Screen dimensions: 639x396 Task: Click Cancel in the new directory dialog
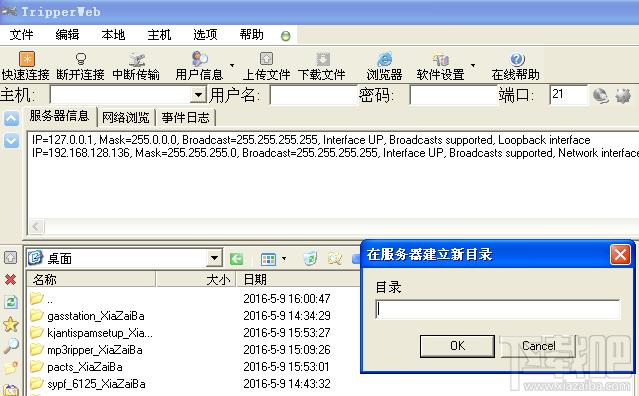coord(538,346)
